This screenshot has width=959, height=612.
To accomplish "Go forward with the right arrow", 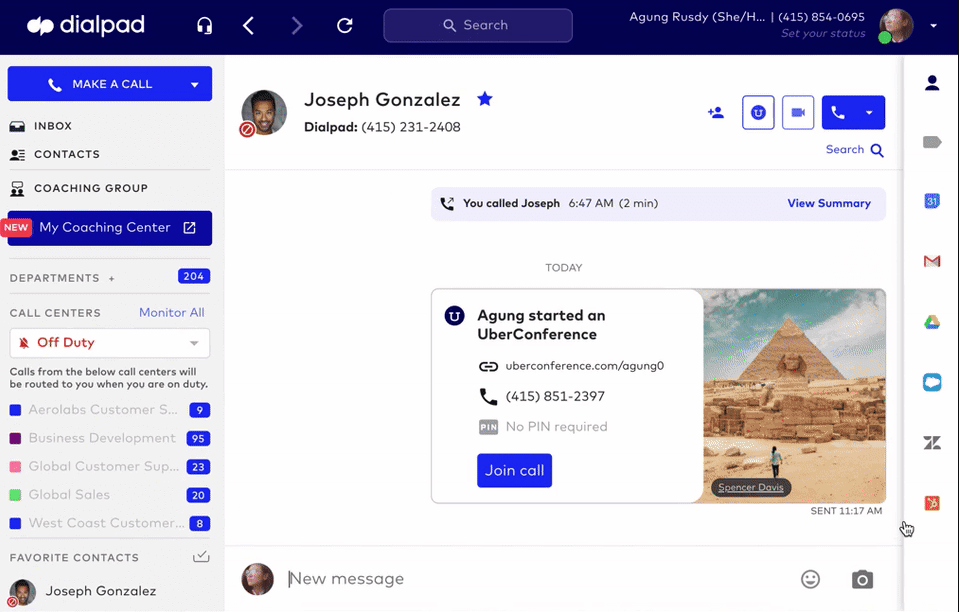I will coord(297,26).
